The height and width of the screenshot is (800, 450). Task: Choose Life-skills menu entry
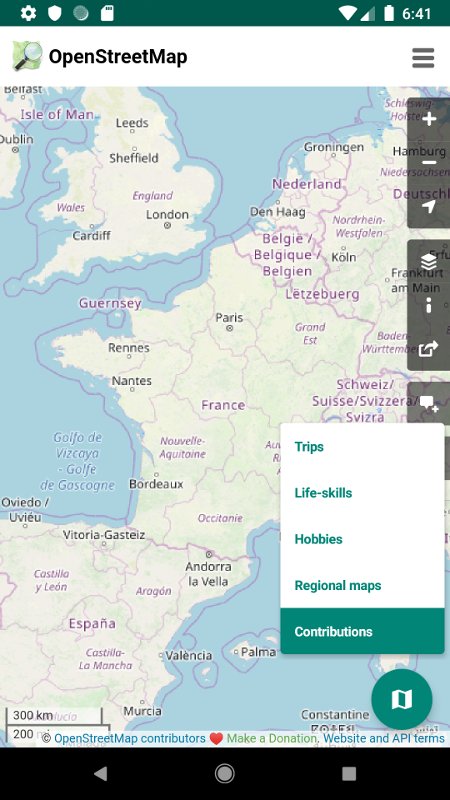362,493
